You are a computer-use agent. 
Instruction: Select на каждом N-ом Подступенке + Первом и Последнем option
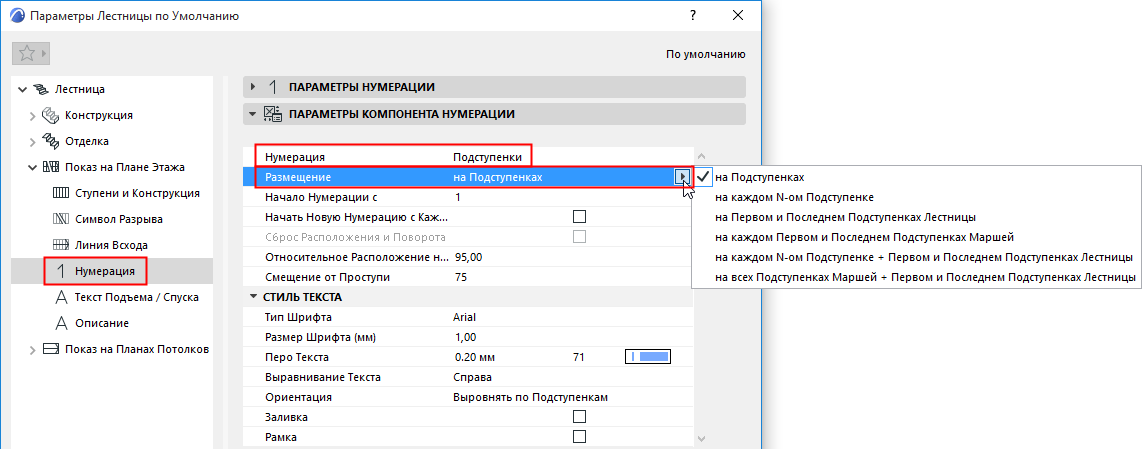924,257
